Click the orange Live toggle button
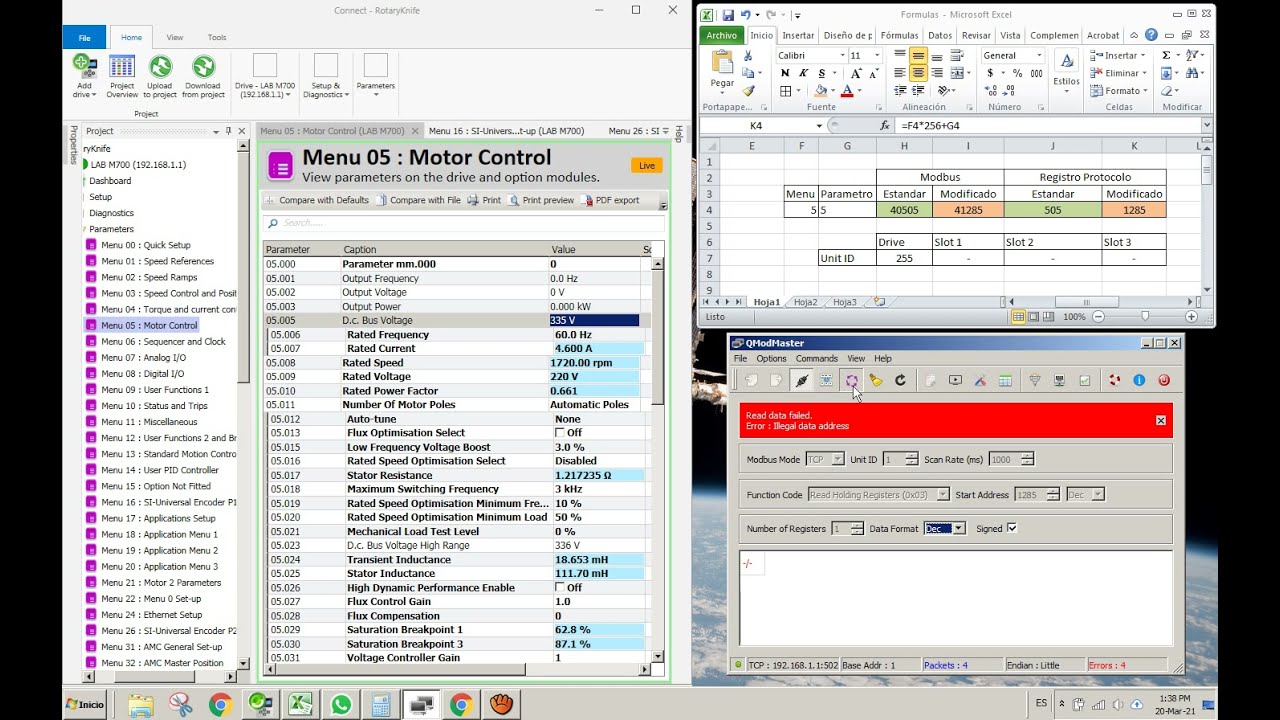This screenshot has width=1280, height=720. [x=646, y=166]
